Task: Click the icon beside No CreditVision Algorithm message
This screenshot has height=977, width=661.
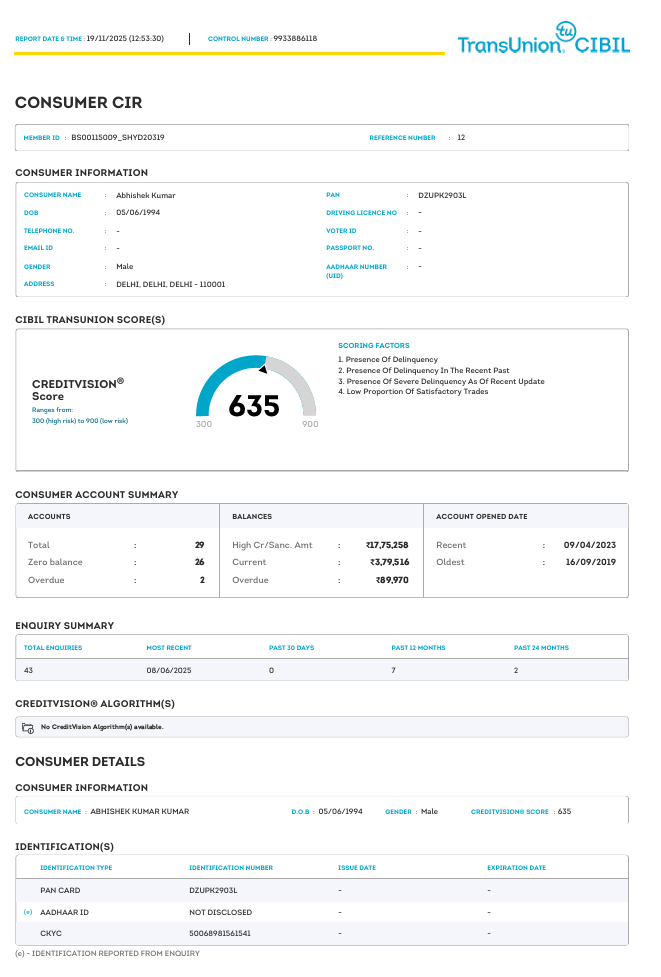Action: tap(28, 727)
